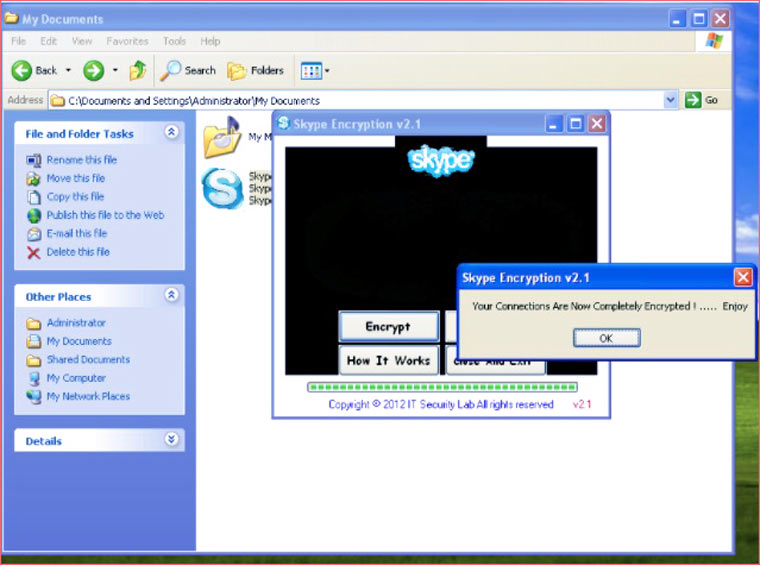Click the Move this file icon
760x565 pixels.
tap(33, 178)
